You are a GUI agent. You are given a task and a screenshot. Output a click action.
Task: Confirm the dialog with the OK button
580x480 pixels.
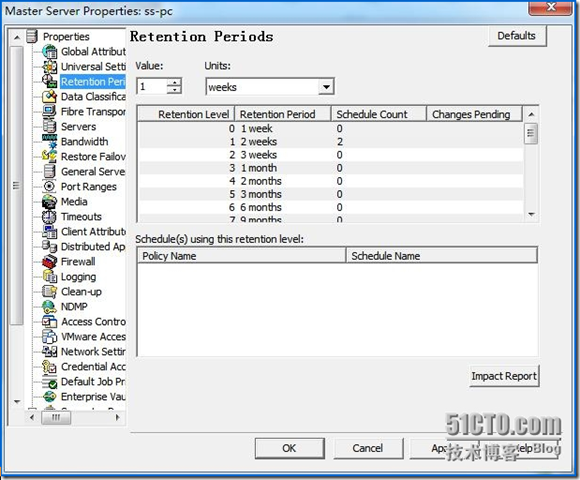click(289, 448)
